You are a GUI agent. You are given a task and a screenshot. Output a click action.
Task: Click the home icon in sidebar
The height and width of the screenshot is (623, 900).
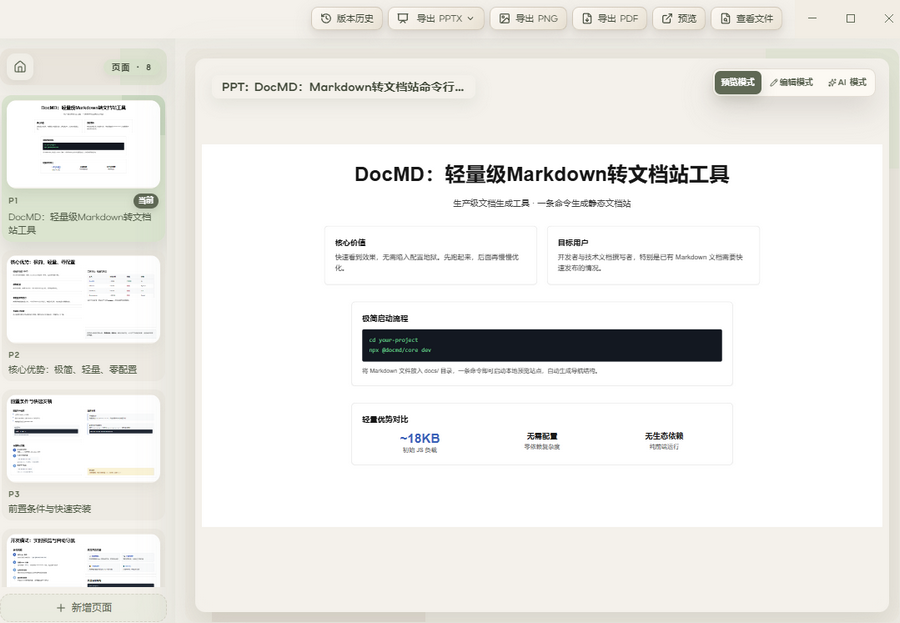pyautogui.click(x=20, y=67)
